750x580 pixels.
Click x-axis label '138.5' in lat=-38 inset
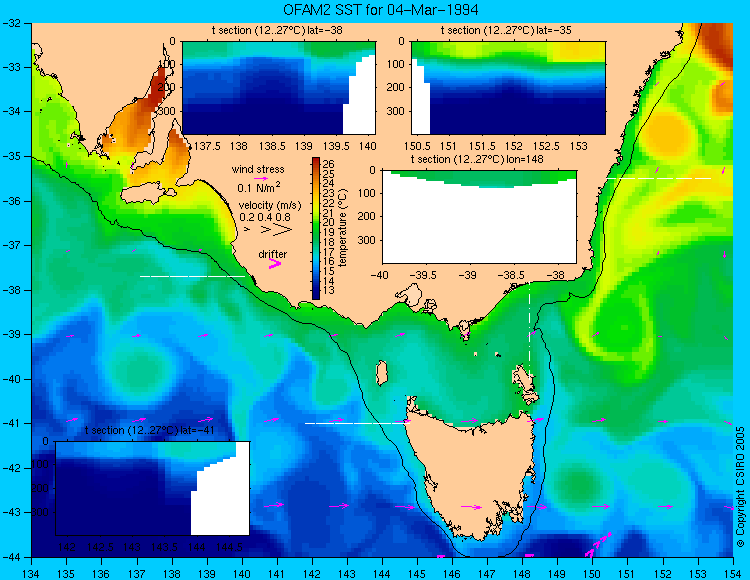click(272, 146)
